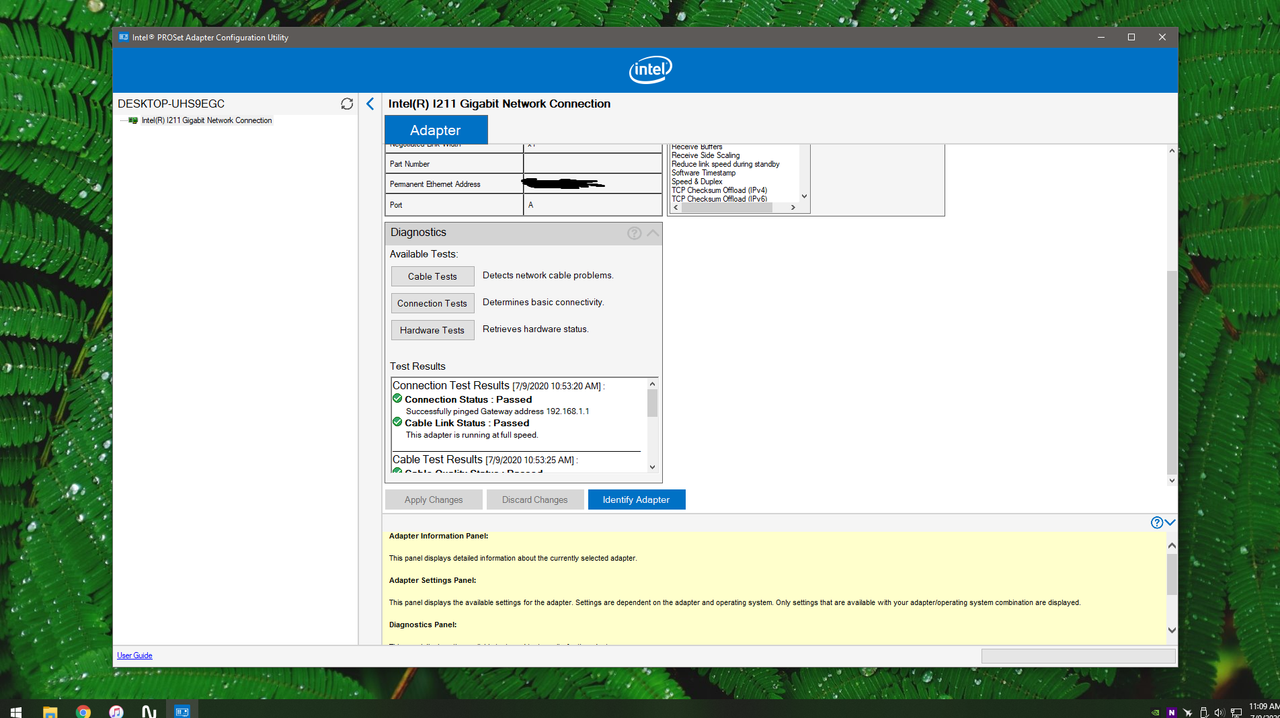This screenshot has height=718, width=1280.
Task: Click help panel scroll-down arrow
Action: pyautogui.click(x=1172, y=630)
